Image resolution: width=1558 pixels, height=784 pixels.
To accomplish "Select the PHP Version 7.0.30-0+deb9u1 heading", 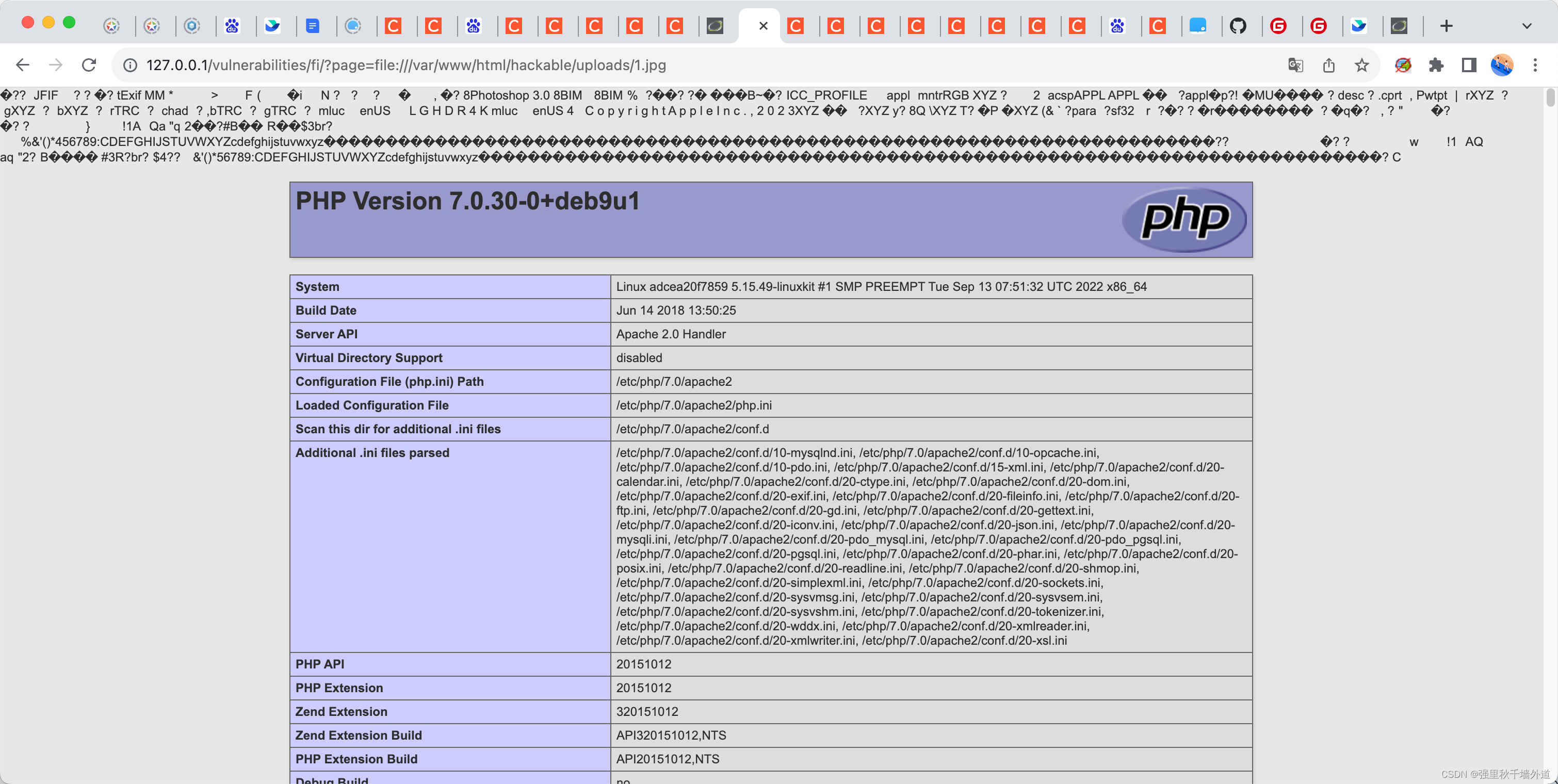I will [x=467, y=201].
